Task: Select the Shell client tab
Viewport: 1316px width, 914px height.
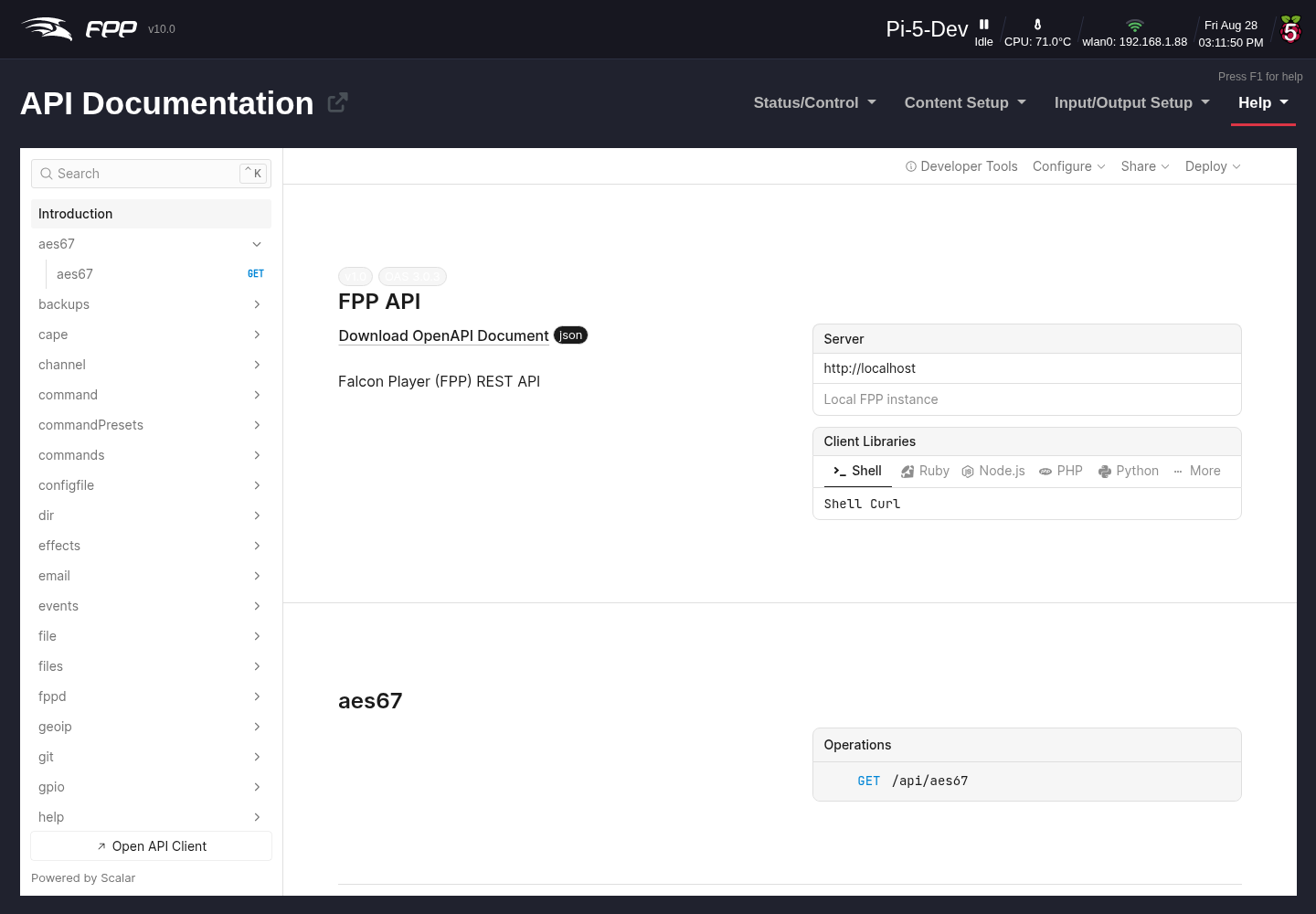Action: pos(857,471)
